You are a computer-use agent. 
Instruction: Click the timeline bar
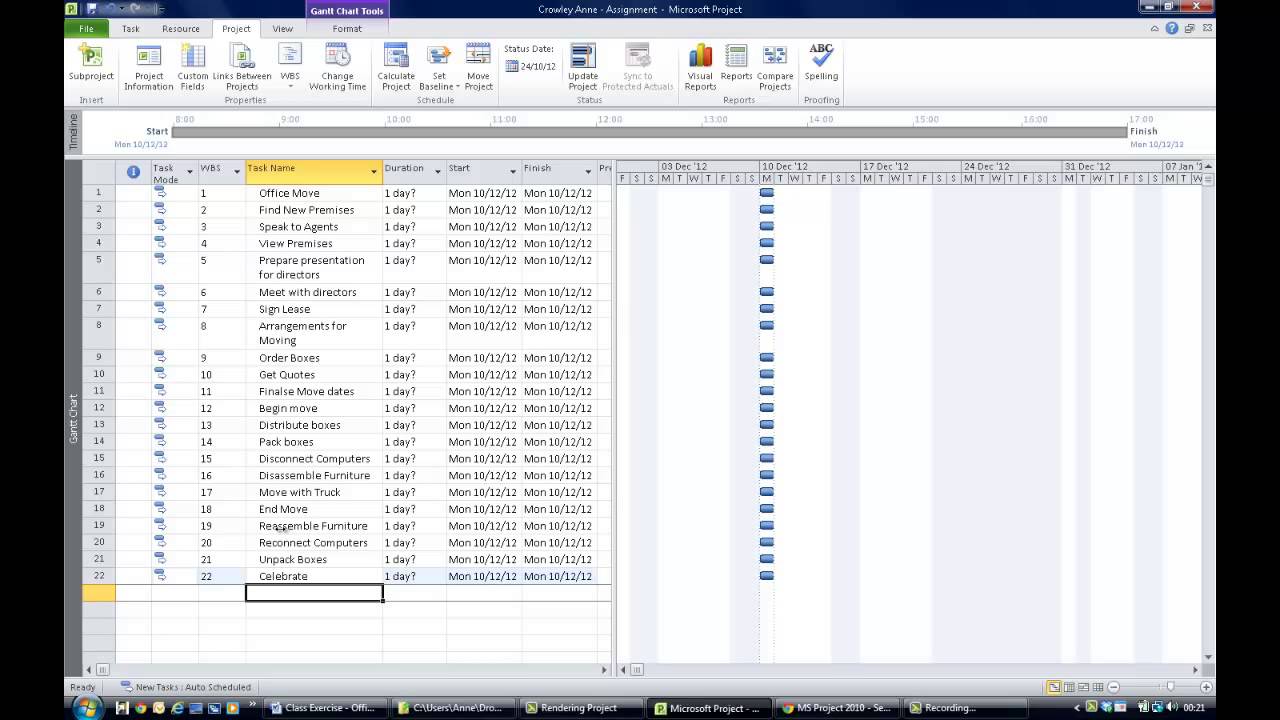pyautogui.click(x=649, y=132)
